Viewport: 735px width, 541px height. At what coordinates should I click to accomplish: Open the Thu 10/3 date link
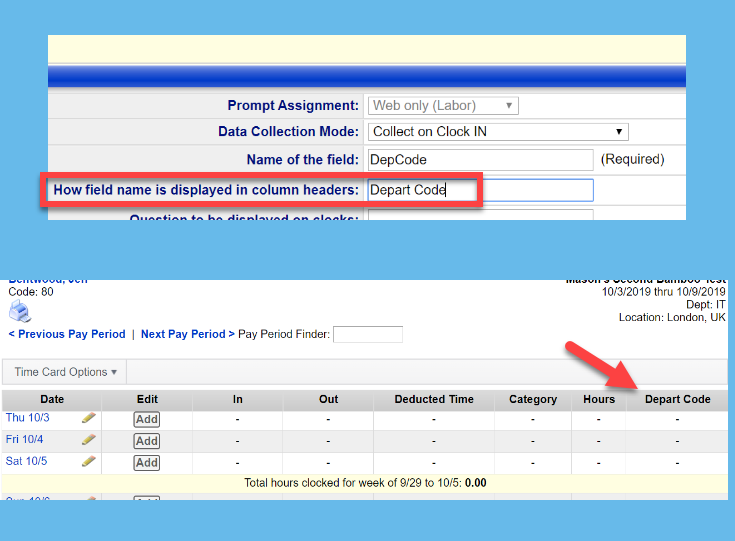point(27,418)
